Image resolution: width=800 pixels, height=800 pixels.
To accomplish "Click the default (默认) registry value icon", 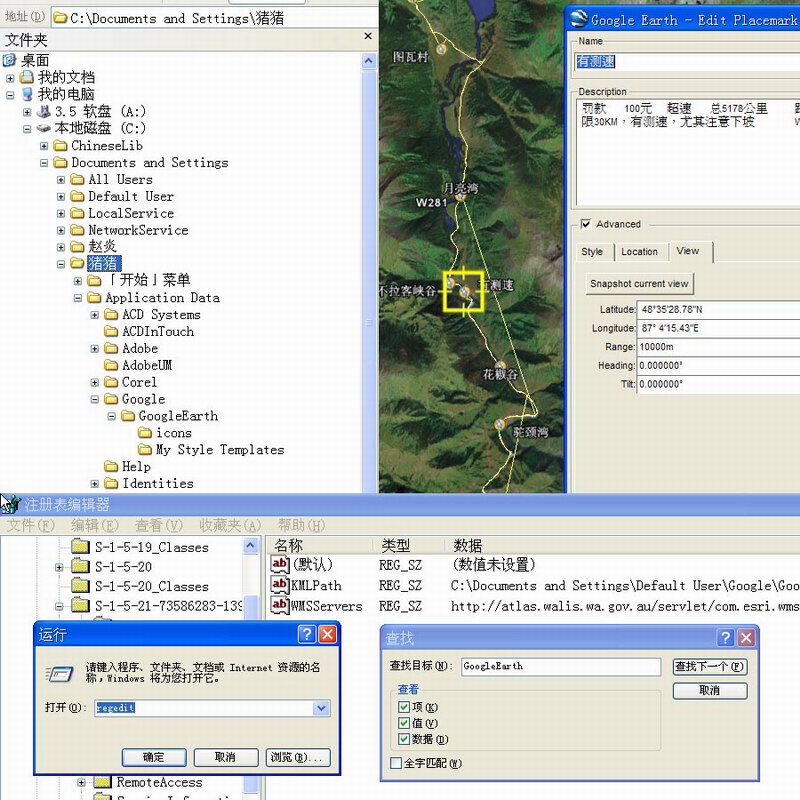I will (280, 564).
